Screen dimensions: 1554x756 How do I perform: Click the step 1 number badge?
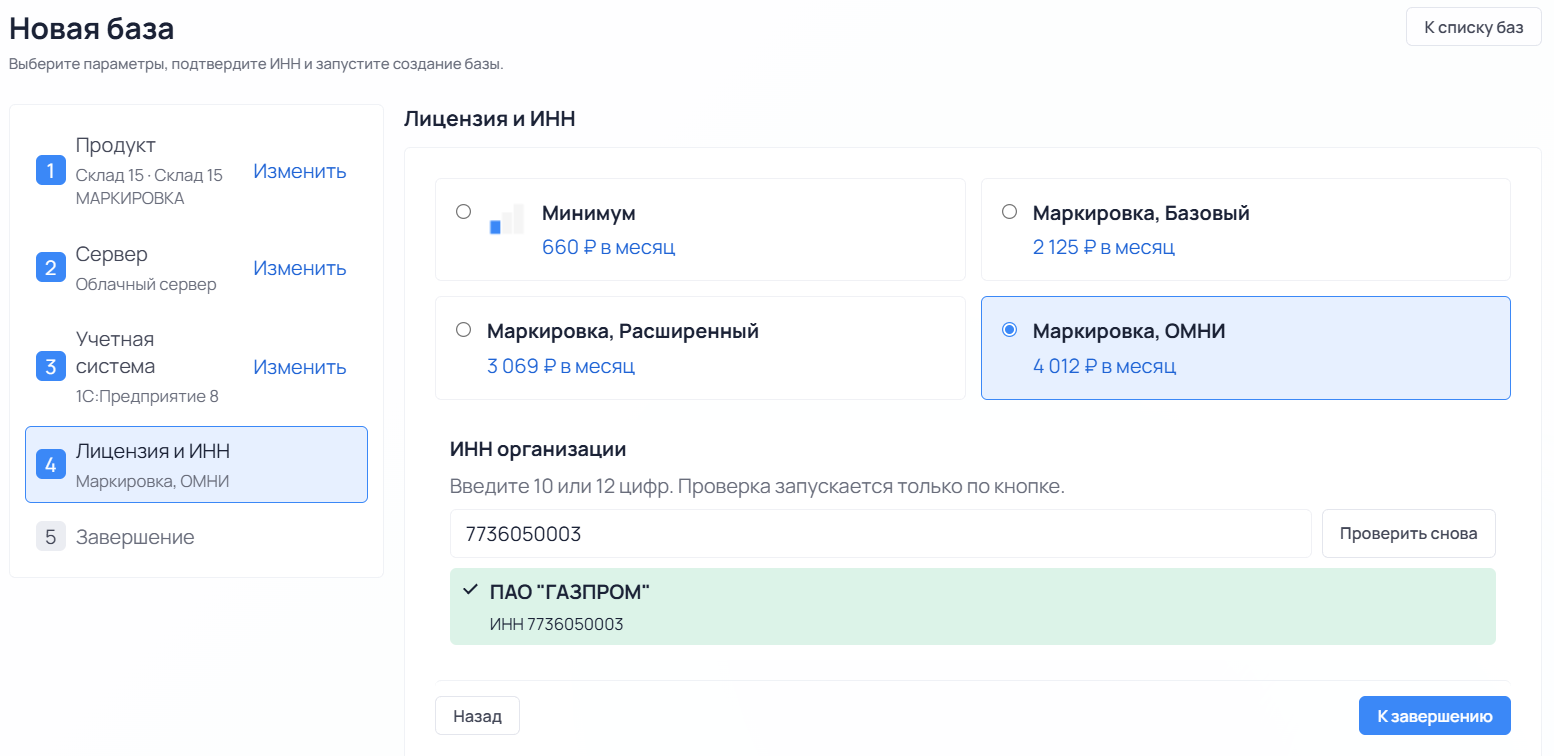coord(50,170)
